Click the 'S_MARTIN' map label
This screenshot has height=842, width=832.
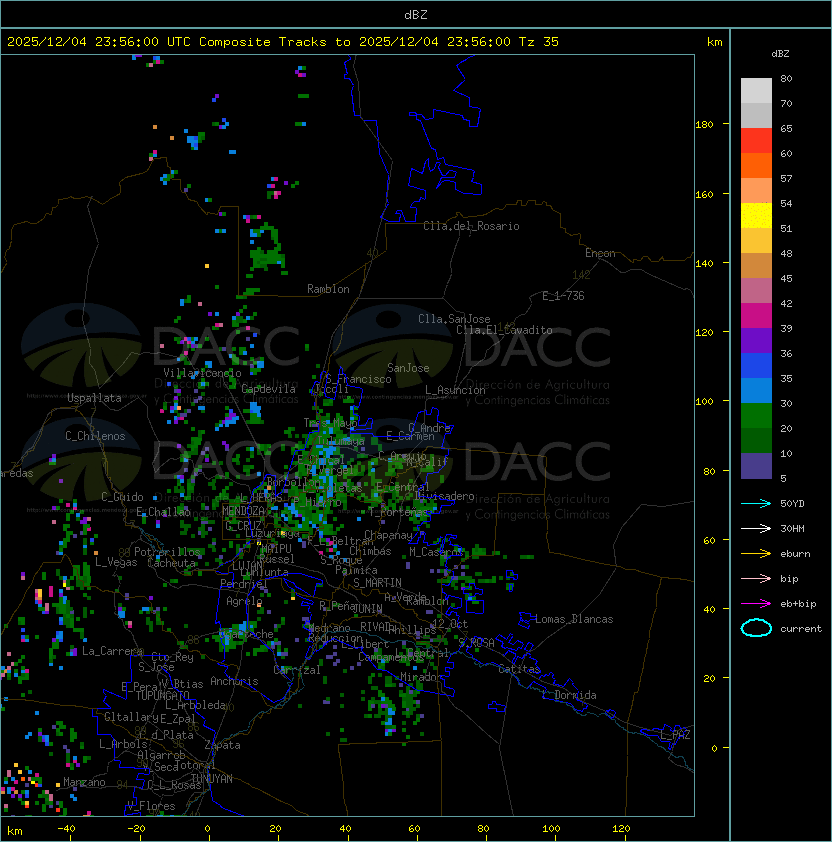[x=378, y=582]
